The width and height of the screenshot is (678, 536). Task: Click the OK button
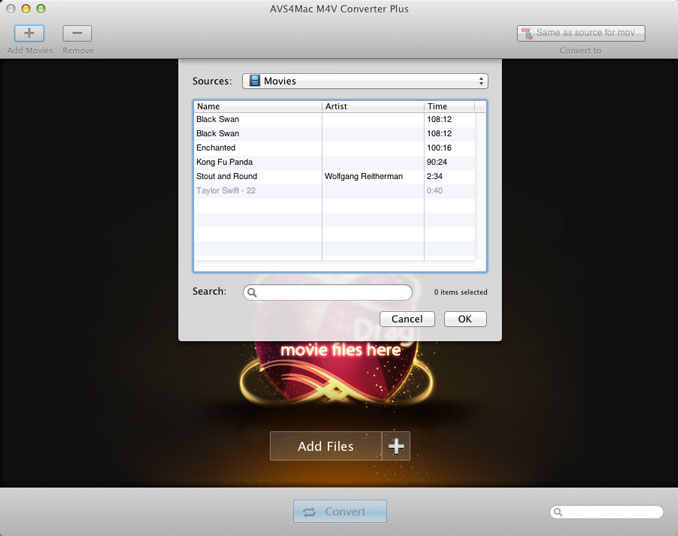coord(465,319)
